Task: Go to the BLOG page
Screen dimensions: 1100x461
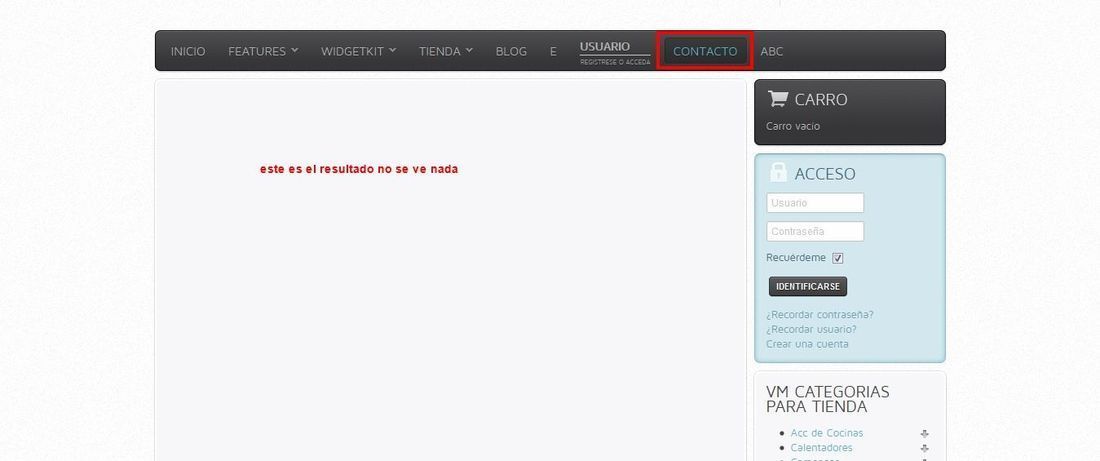Action: click(x=511, y=51)
